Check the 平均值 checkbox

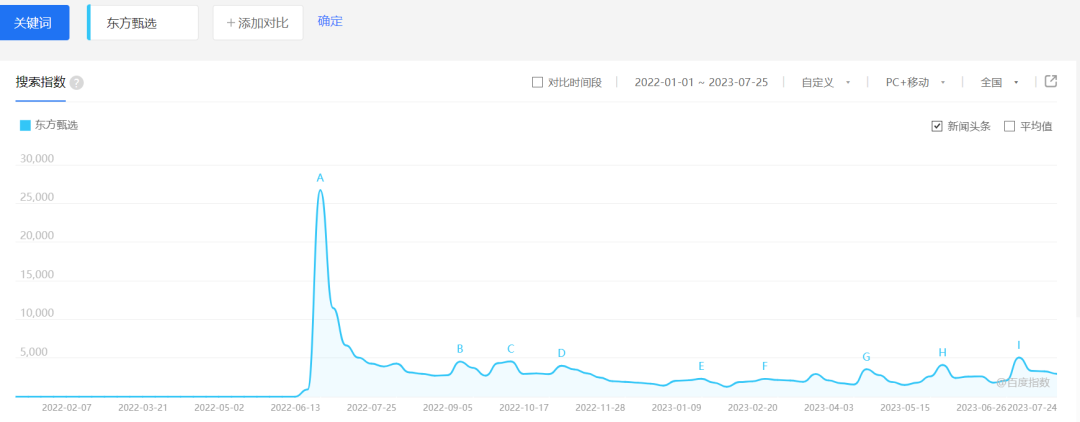coord(1009,126)
